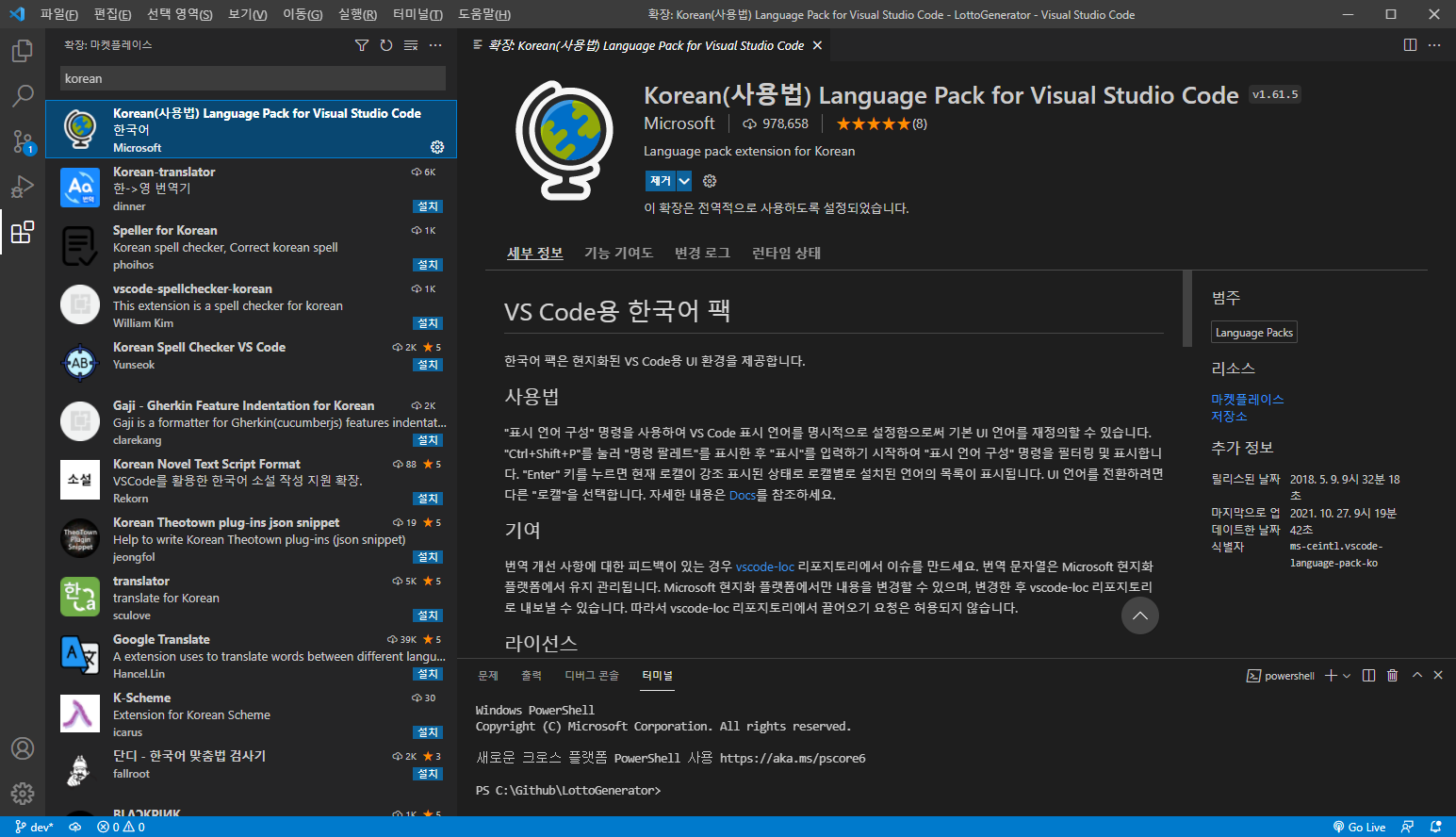Clear extension search results icon
Image resolution: width=1456 pixels, height=837 pixels.
(411, 45)
